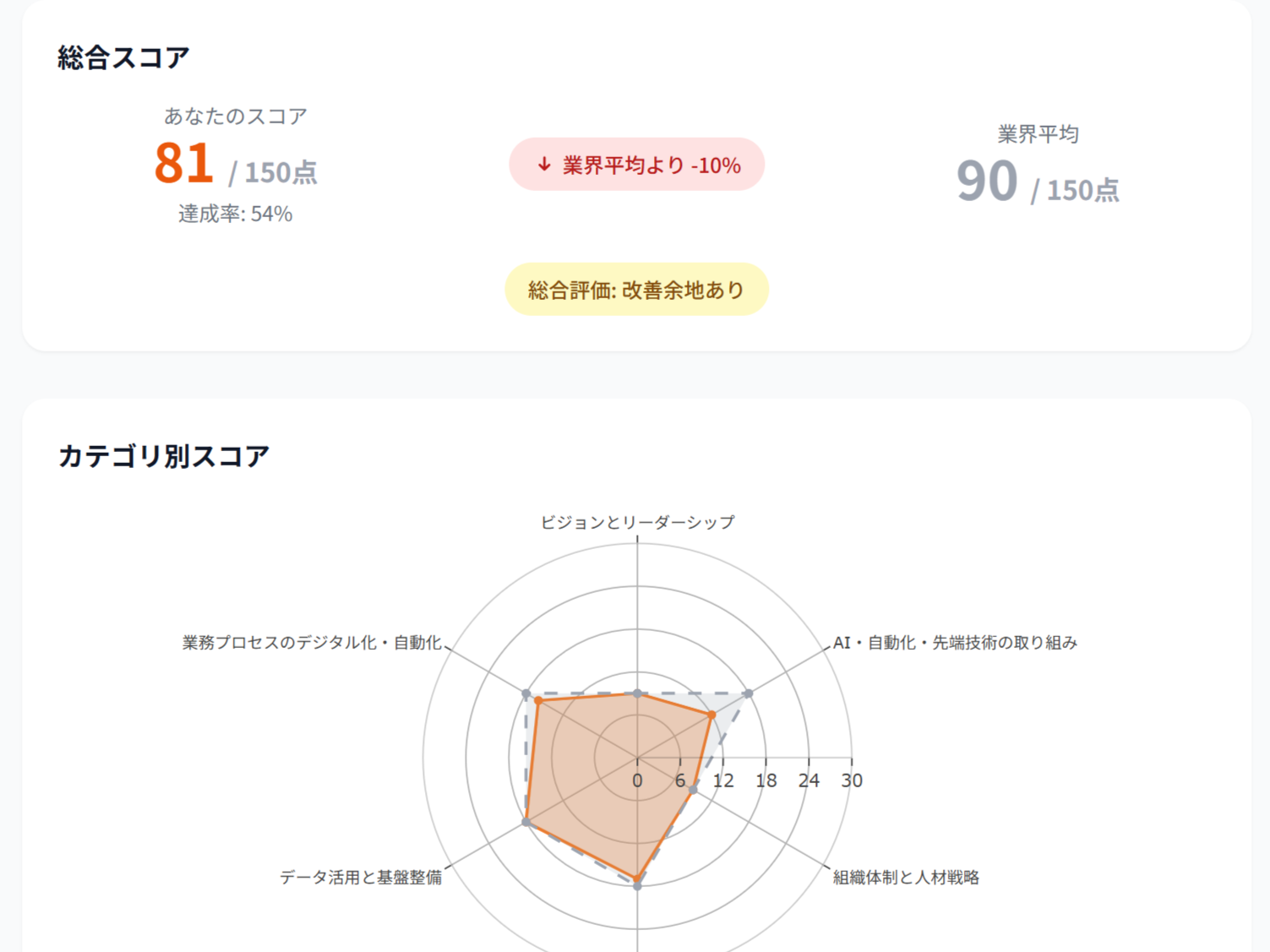Click the 総合評価: 改善余地あり badge

pyautogui.click(x=636, y=289)
